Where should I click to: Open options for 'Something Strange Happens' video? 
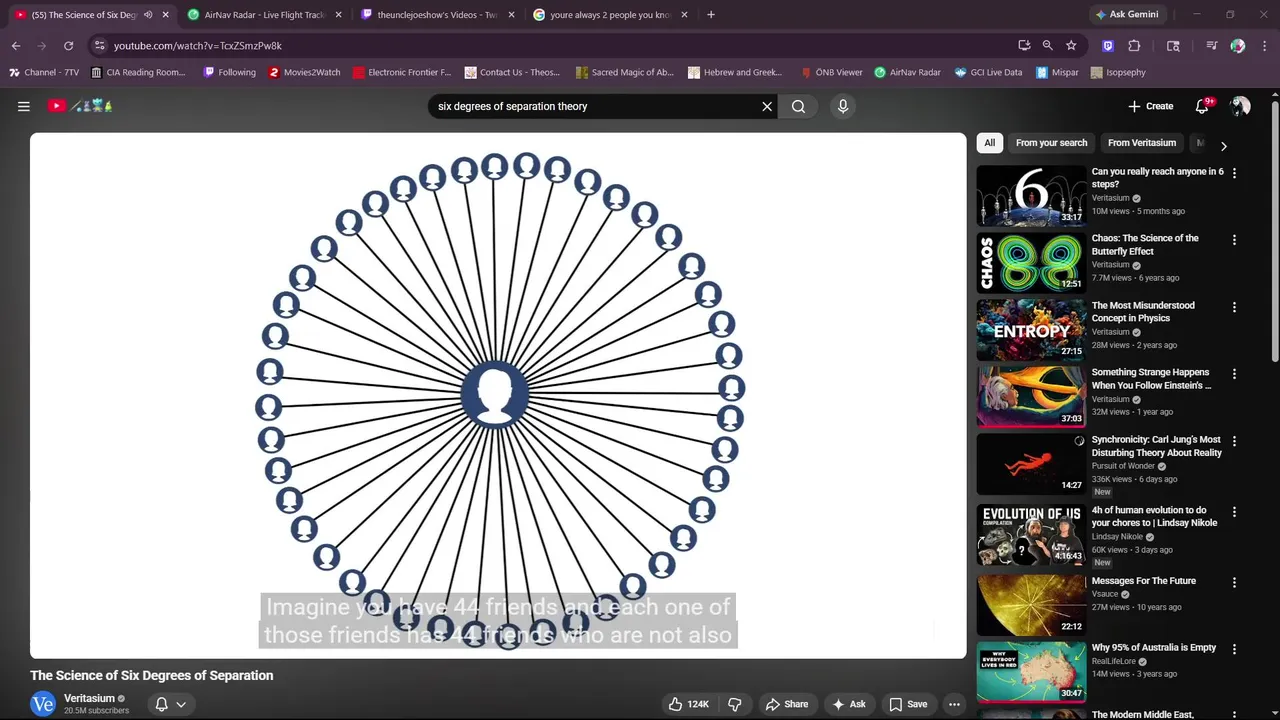tap(1234, 374)
